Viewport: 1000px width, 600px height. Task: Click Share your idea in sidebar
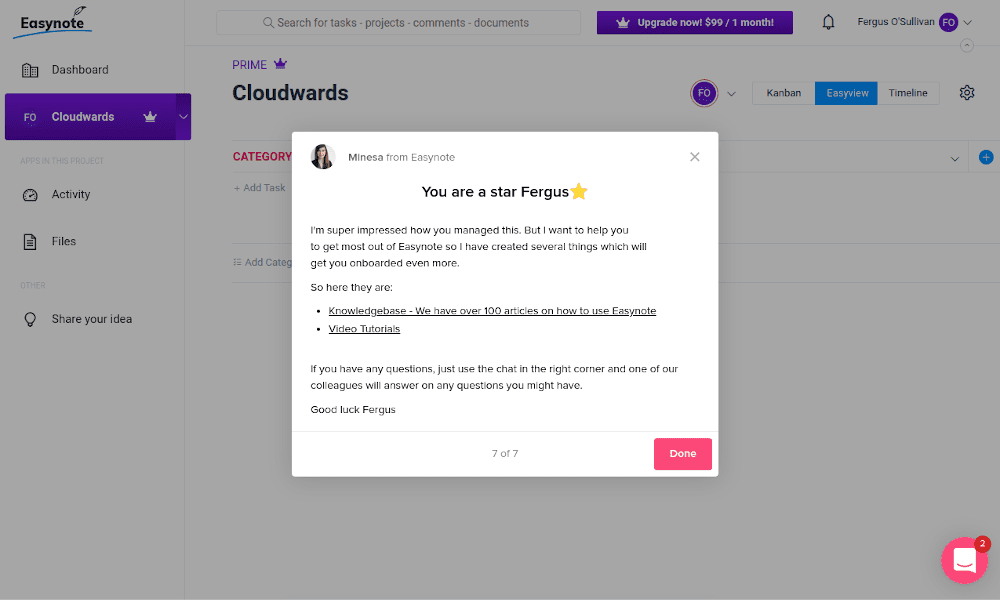tap(91, 319)
